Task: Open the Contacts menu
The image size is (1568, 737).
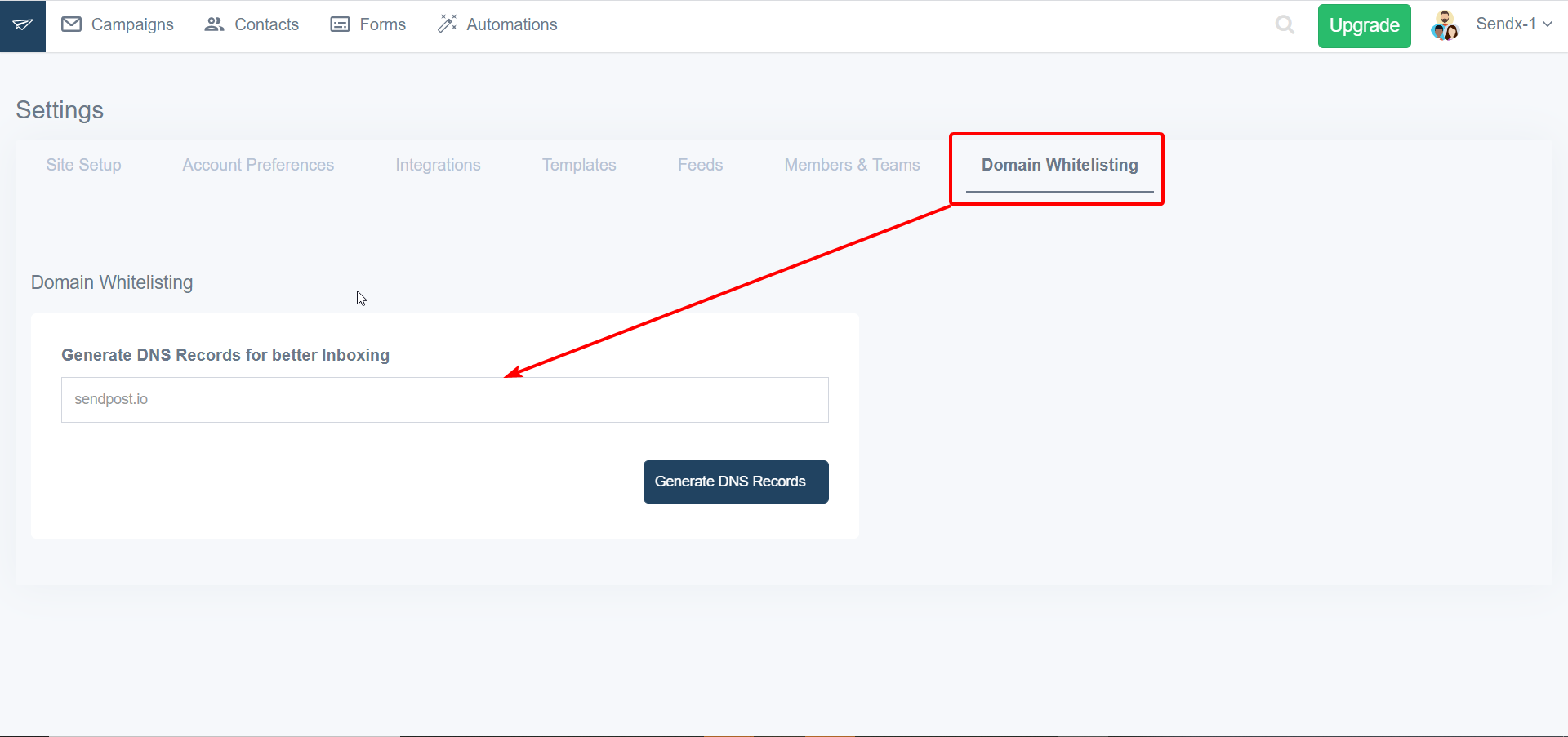Action: tap(266, 24)
